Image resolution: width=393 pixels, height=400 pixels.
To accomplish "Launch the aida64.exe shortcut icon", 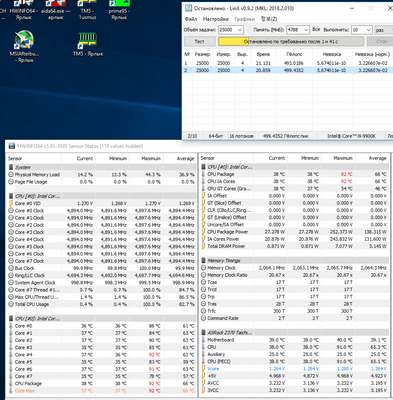I will [56, 9].
